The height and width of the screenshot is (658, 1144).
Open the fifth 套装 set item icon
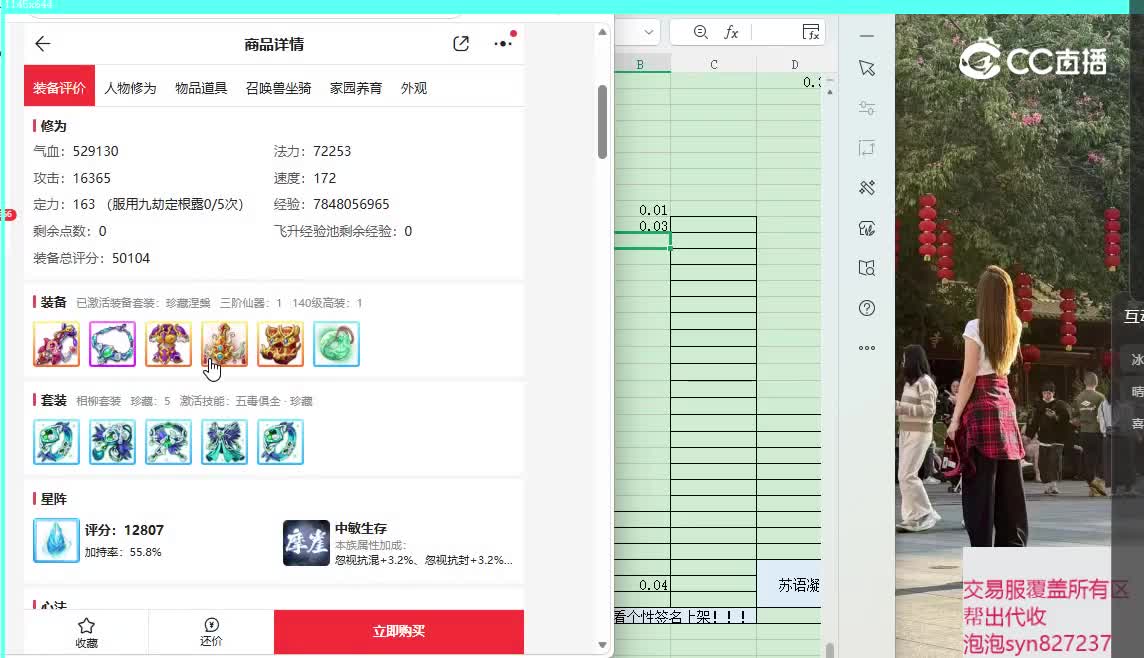click(x=280, y=441)
